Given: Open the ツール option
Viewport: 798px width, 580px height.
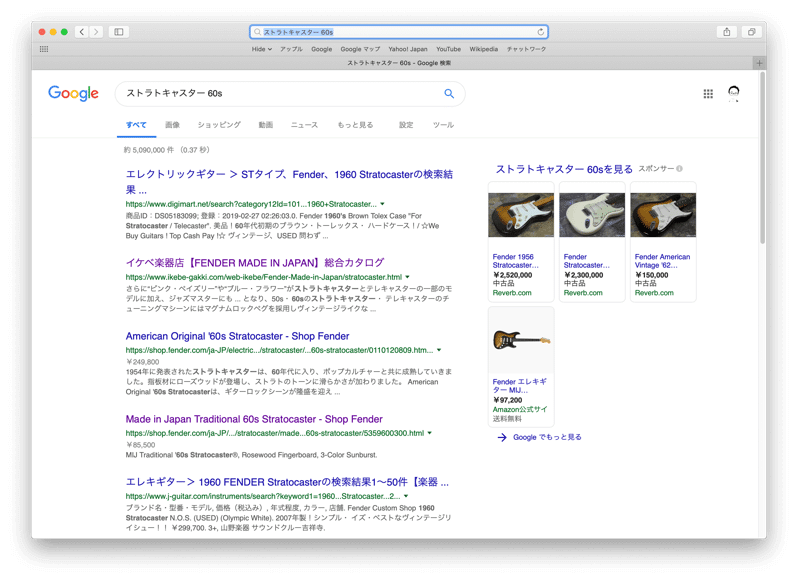Looking at the screenshot, I should coord(443,125).
